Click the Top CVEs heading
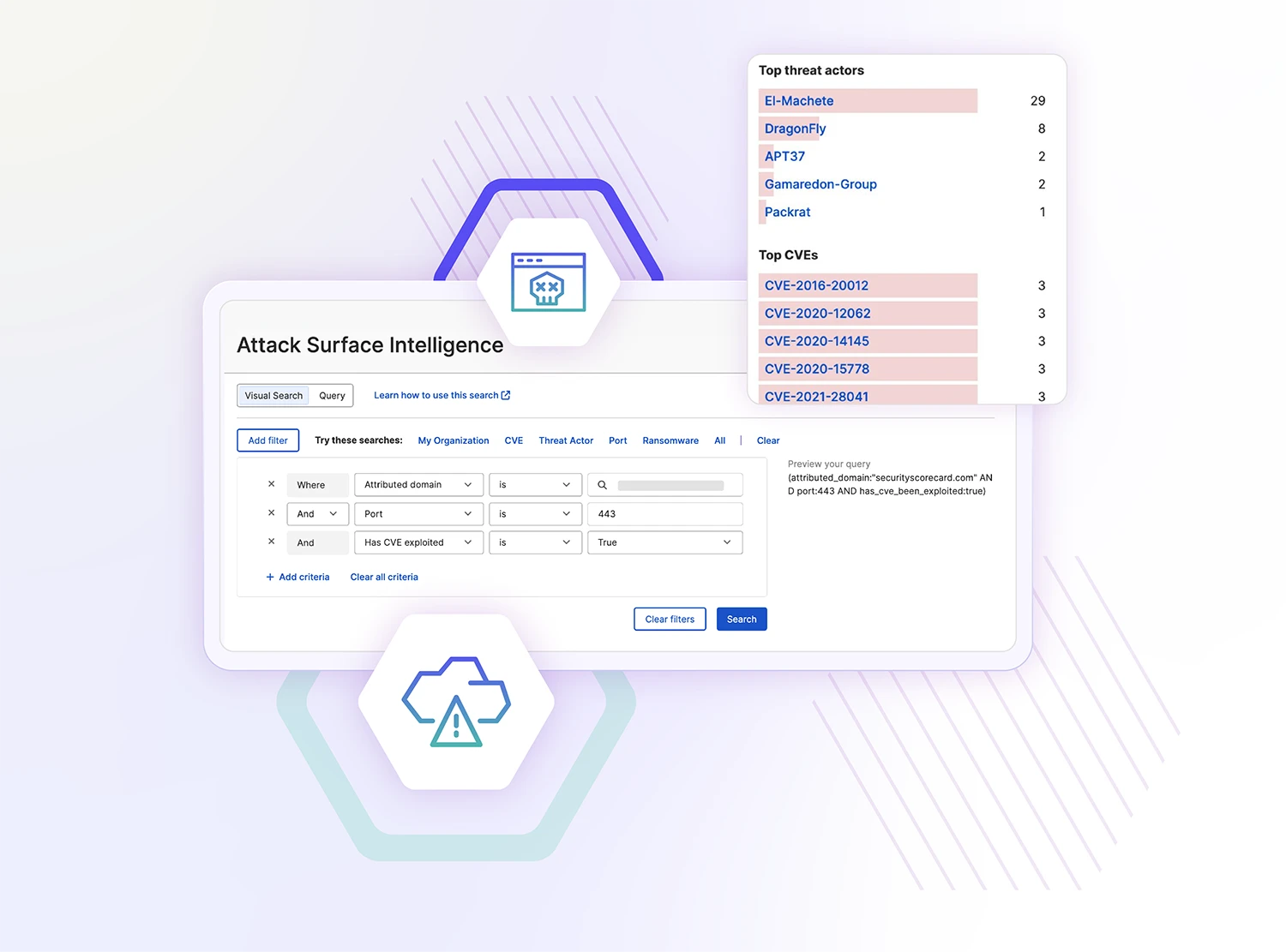 pyautogui.click(x=788, y=254)
